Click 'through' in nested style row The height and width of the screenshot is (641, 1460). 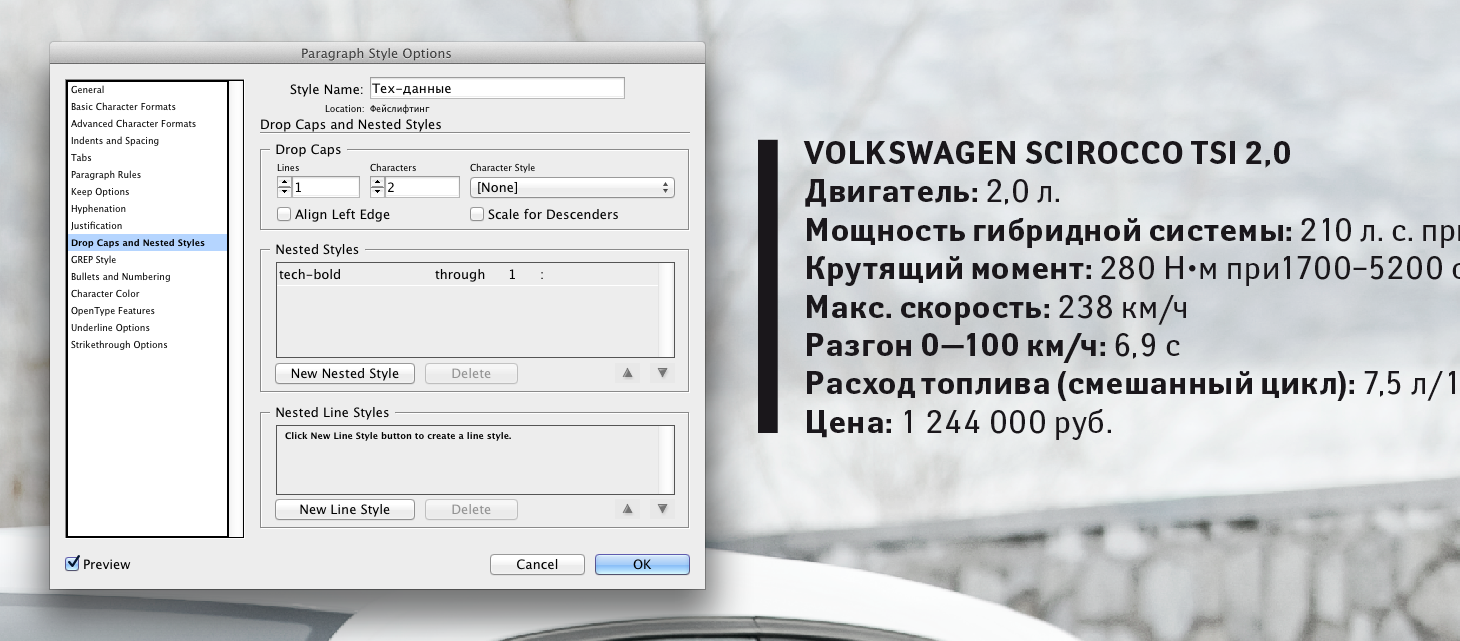[x=460, y=274]
